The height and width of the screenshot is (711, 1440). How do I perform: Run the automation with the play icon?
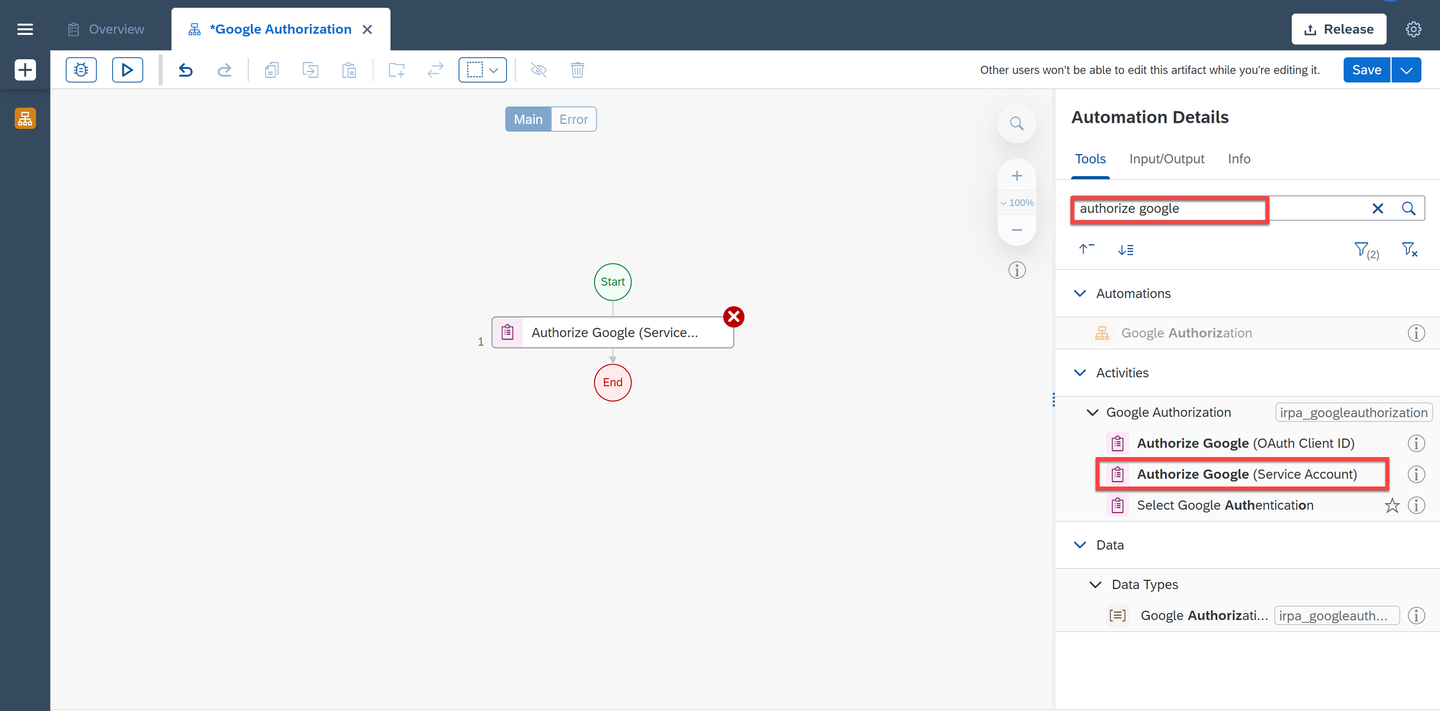click(x=127, y=70)
